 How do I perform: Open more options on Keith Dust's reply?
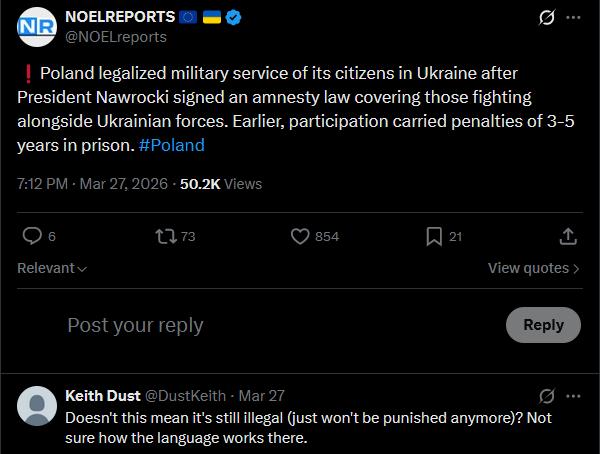[573, 395]
